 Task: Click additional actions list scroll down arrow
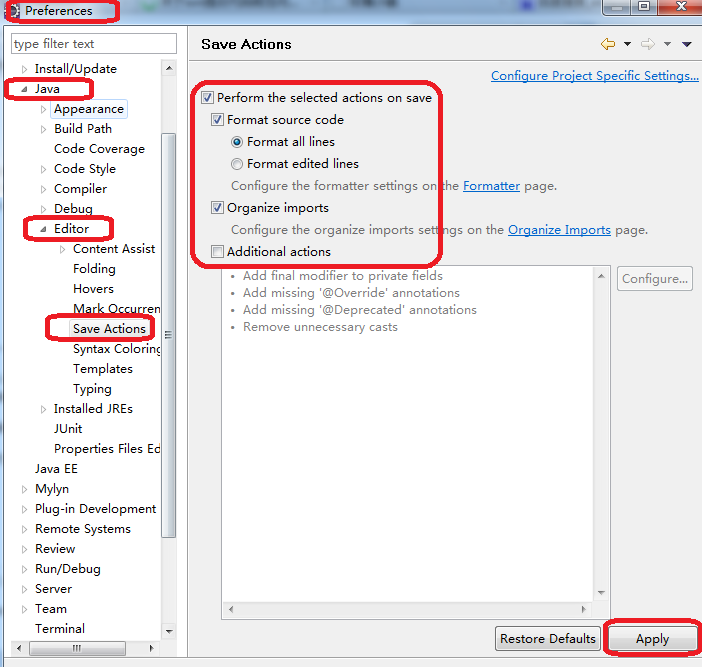coord(601,593)
